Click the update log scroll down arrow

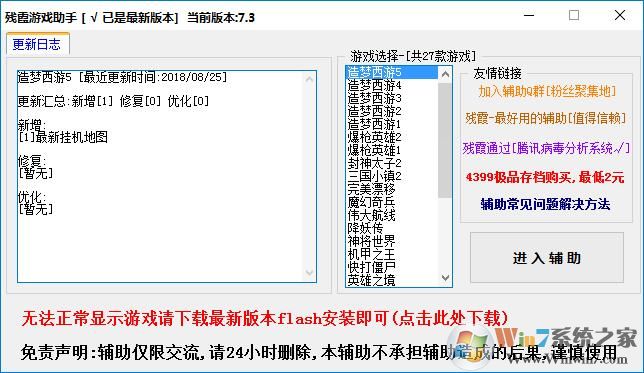310,273
